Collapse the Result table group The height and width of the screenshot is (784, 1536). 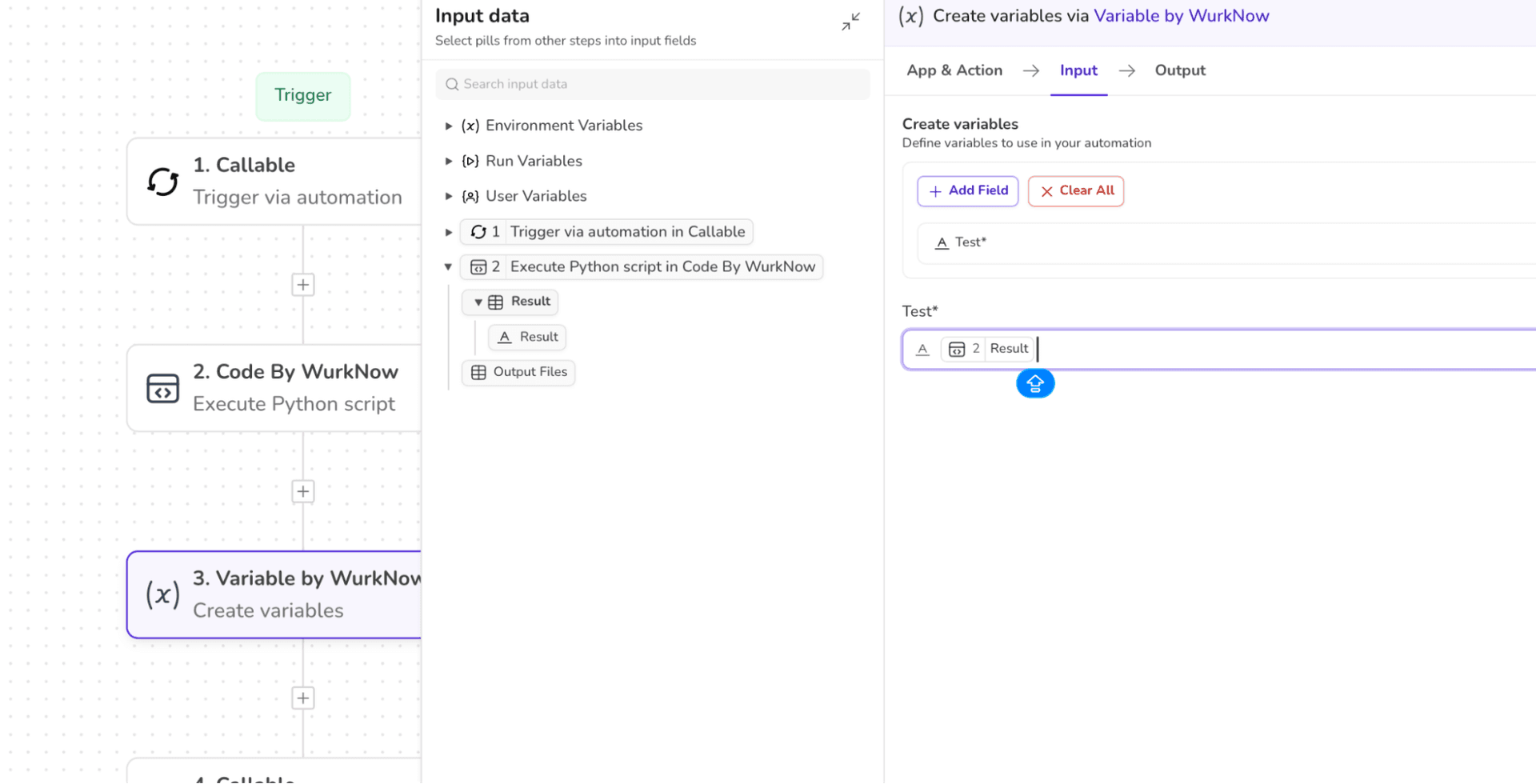pos(478,302)
